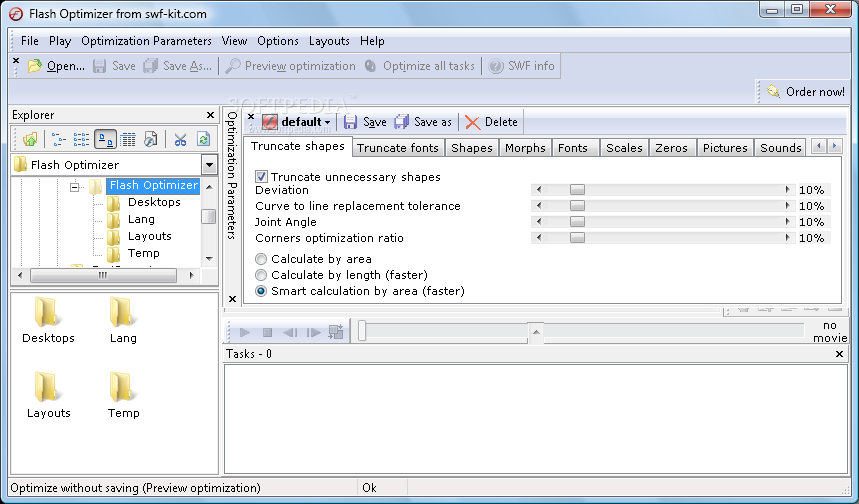Switch to the Pictures tab
Screen dimensions: 859x504
tap(725, 148)
